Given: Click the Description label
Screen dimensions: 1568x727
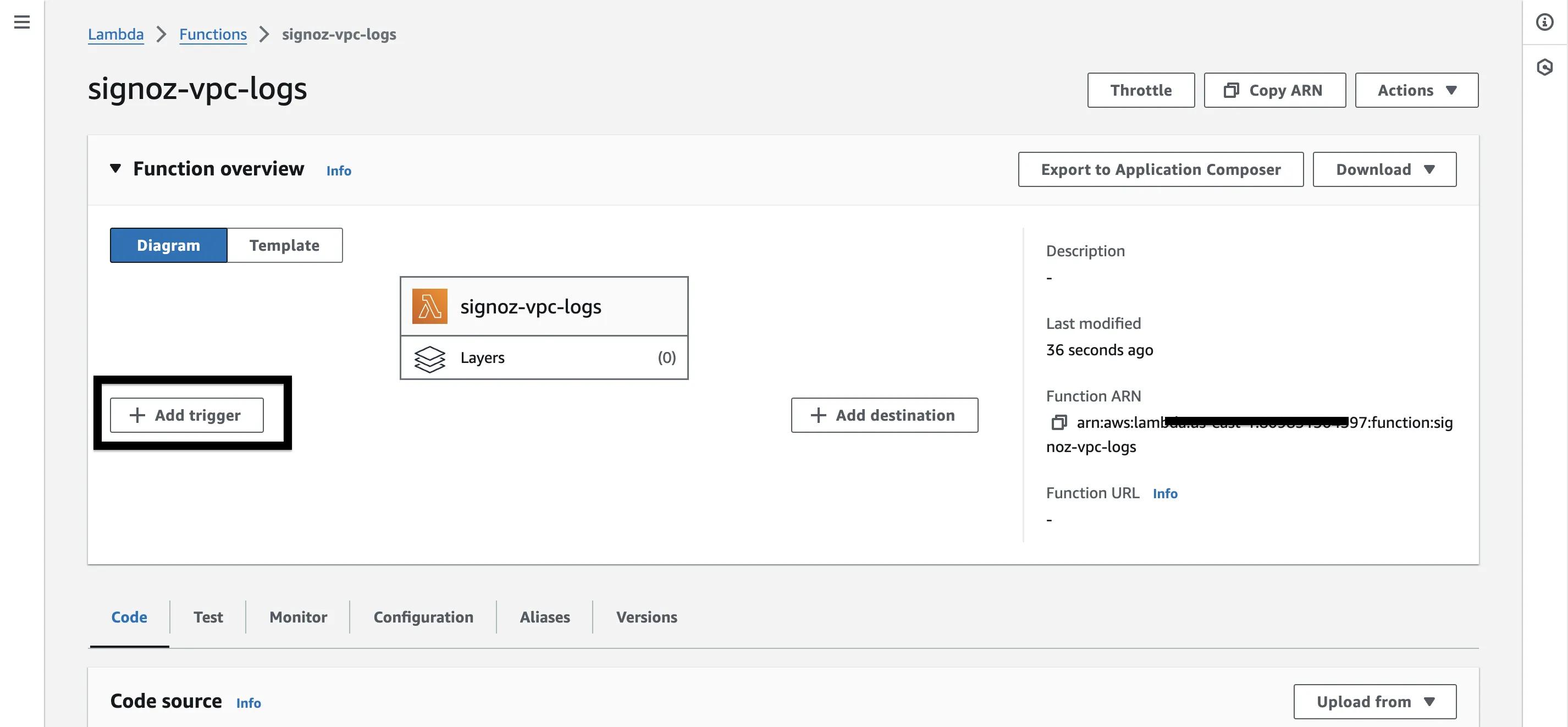Looking at the screenshot, I should tap(1085, 251).
